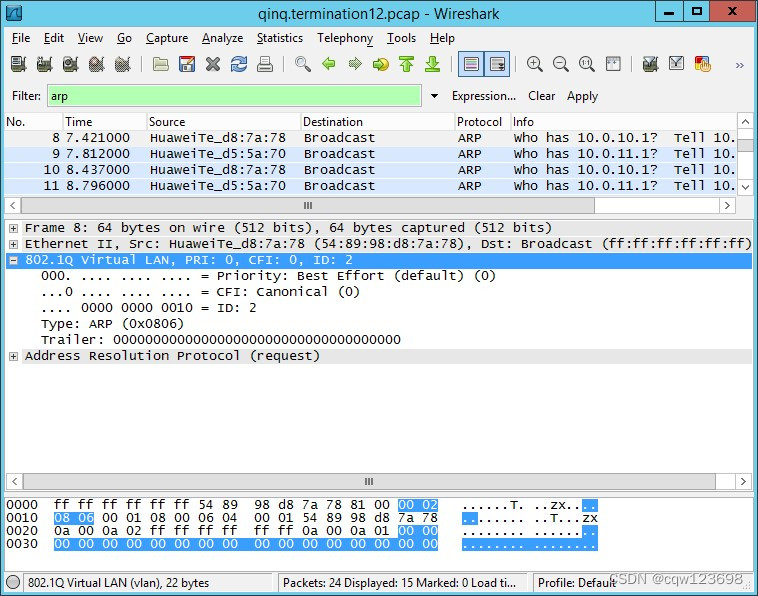Start a new live capture icon

(71, 64)
